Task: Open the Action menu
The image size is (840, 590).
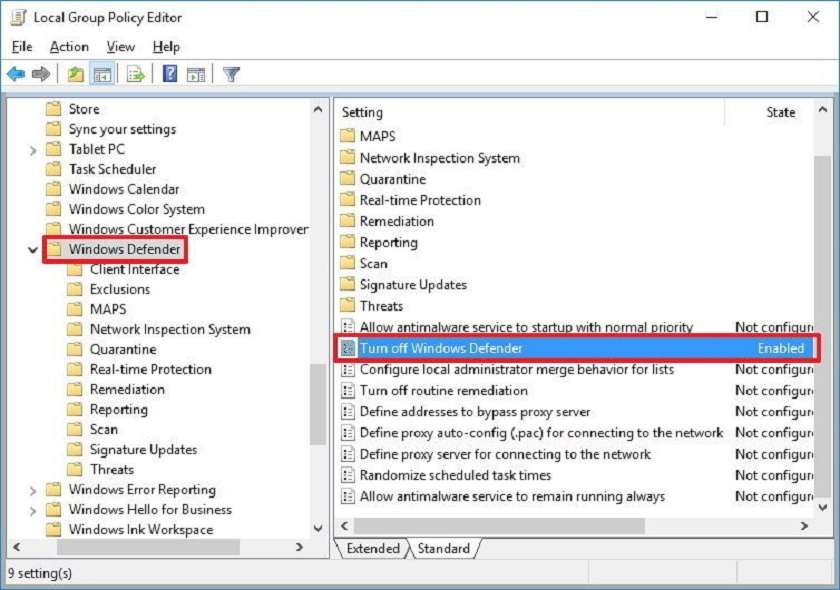Action: pyautogui.click(x=69, y=46)
